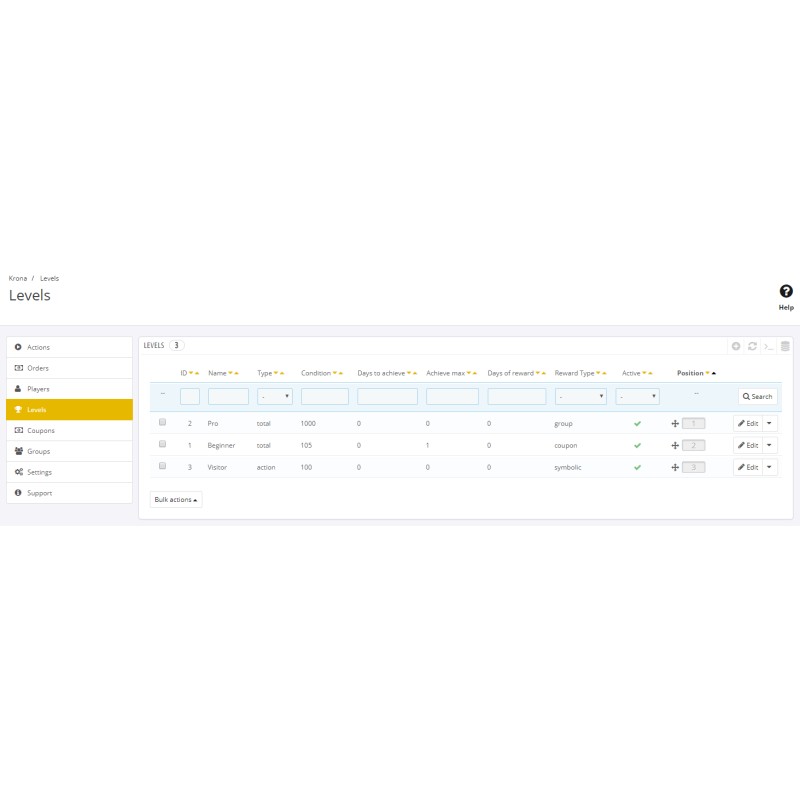Image resolution: width=800 pixels, height=800 pixels.
Task: Click the export to SQL Manager icon
Action: (x=785, y=346)
